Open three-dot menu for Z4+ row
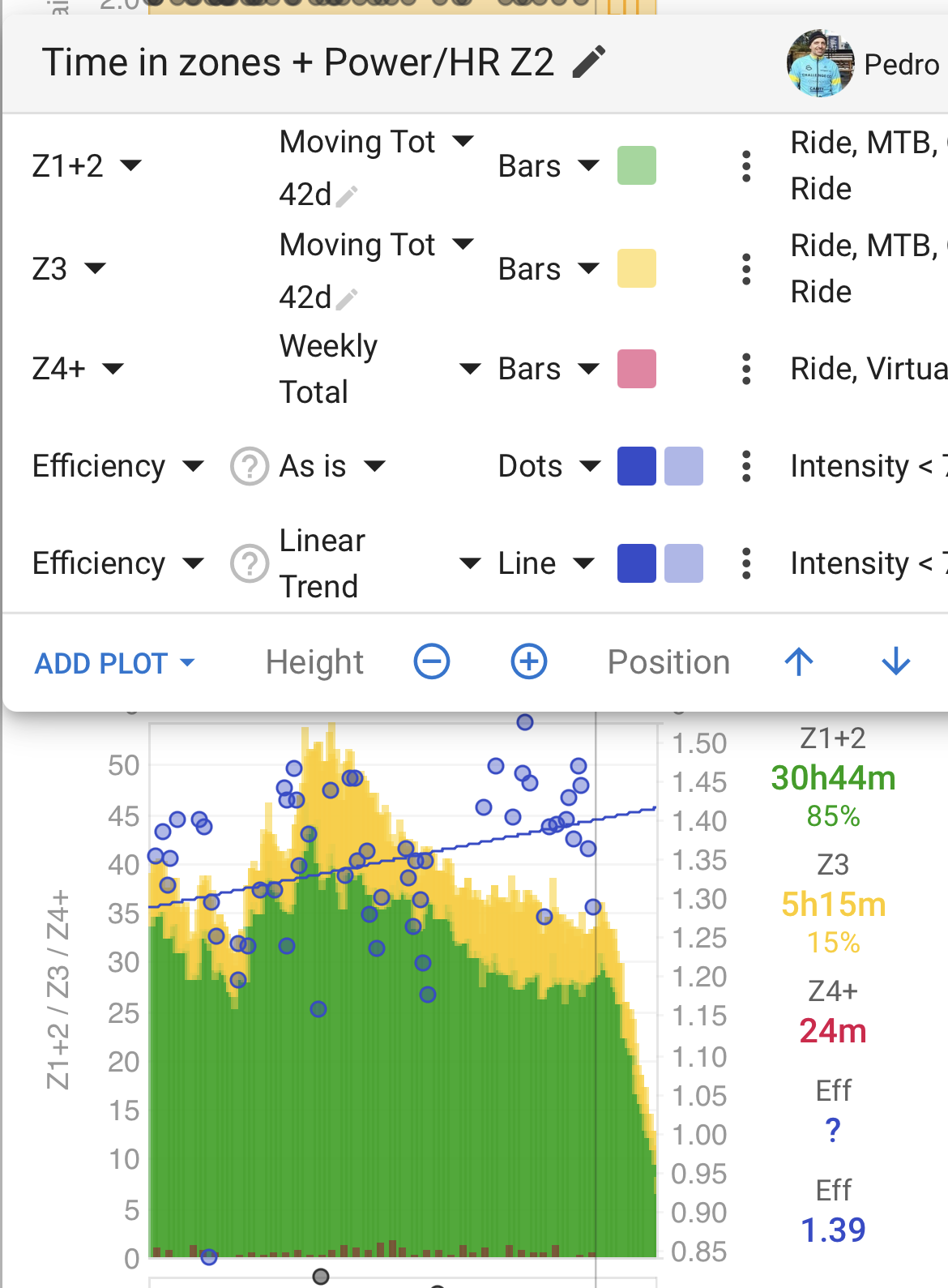This screenshot has width=948, height=1288. 746,369
